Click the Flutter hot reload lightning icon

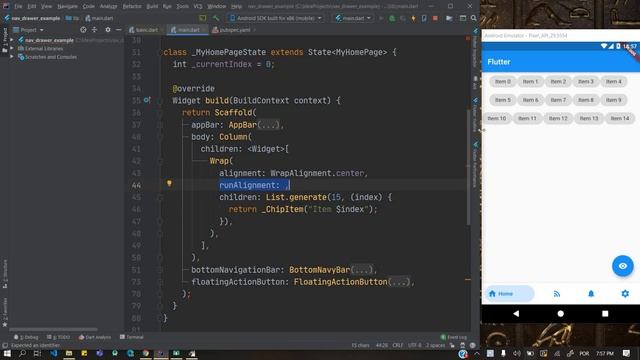click(x=413, y=18)
